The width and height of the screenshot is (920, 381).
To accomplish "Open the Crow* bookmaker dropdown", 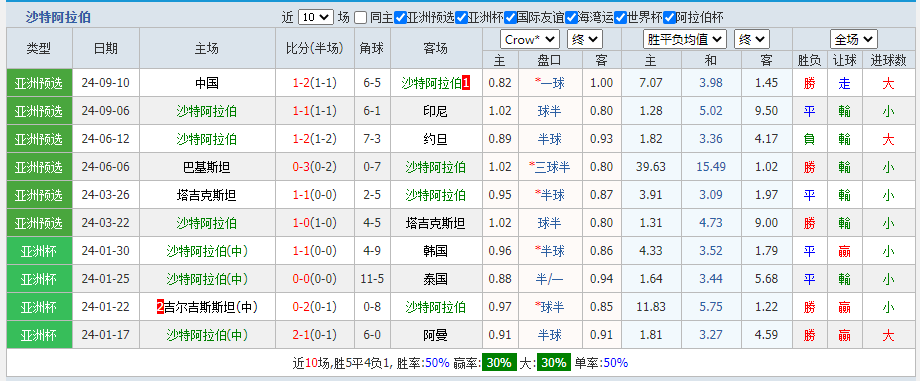I will [x=530, y=40].
